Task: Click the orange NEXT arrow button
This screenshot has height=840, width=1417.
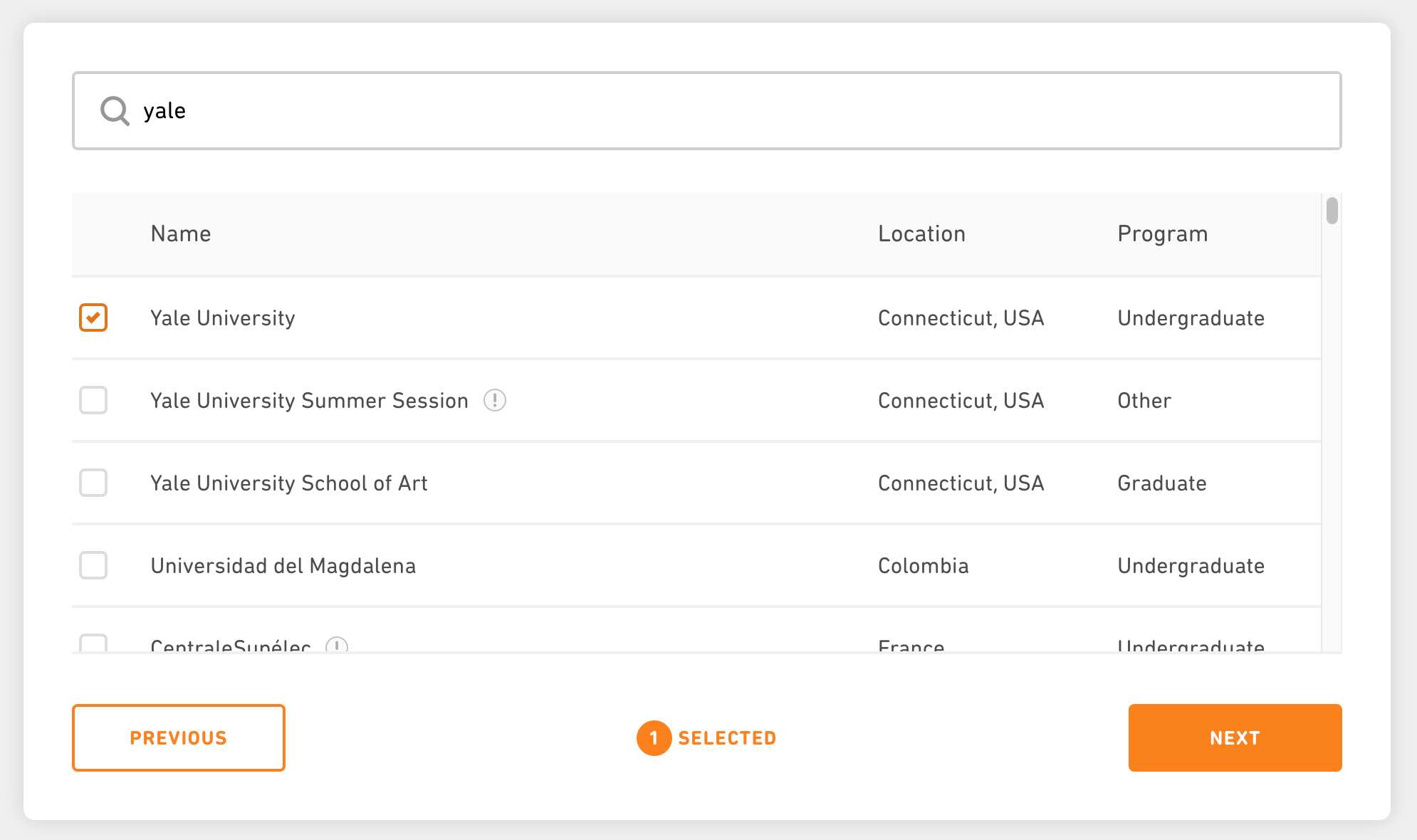Action: coord(1235,737)
